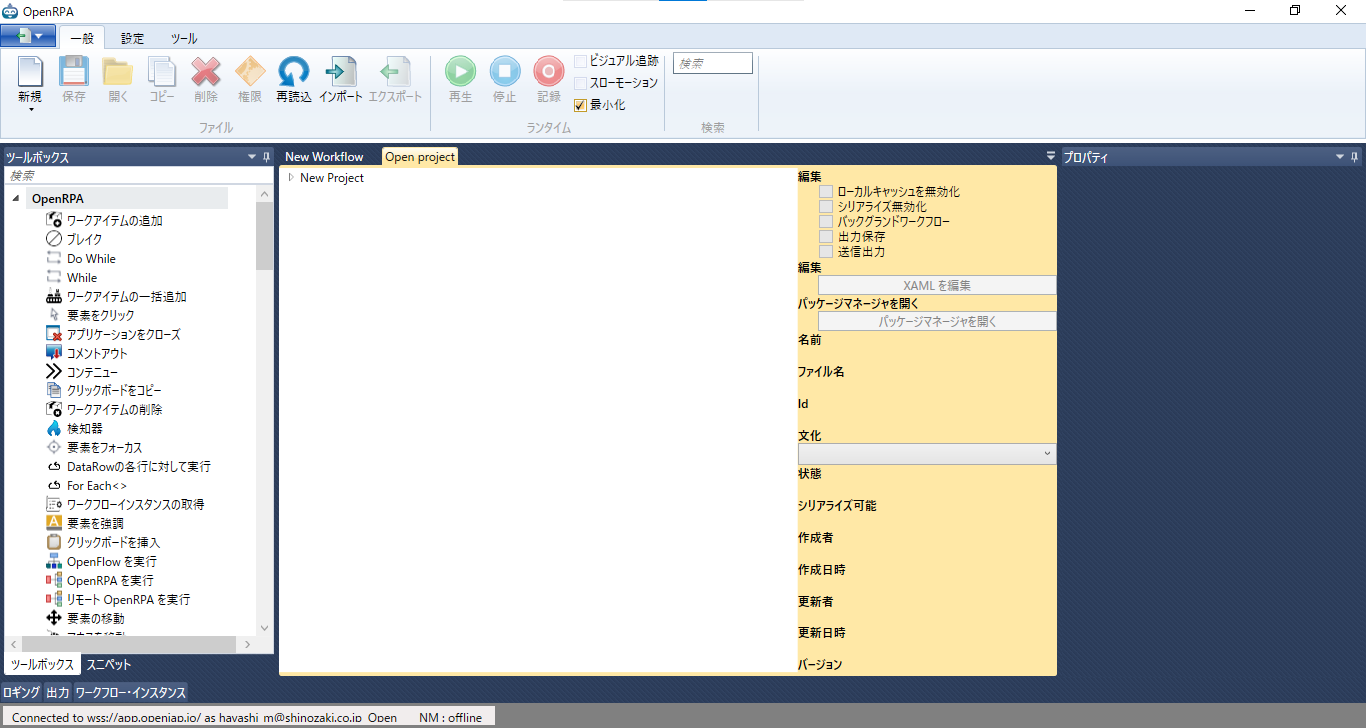Collapse the OpenRPA toolbox group
This screenshot has width=1366, height=728.
(x=15, y=197)
